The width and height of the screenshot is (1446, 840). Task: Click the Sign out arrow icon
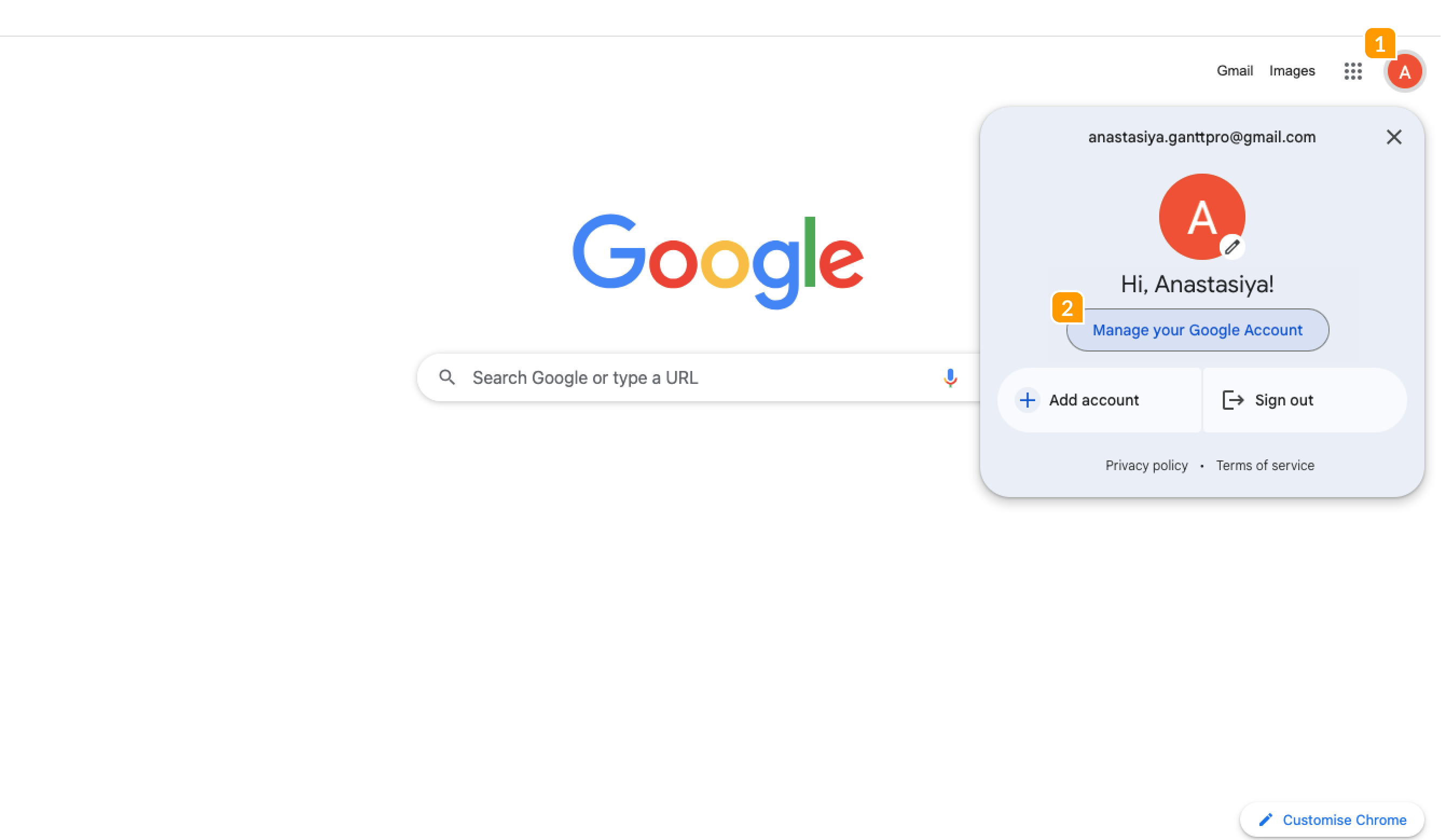coord(1232,400)
